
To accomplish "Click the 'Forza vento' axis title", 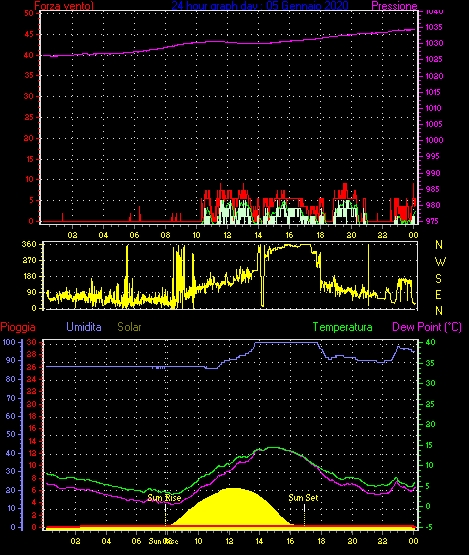I will point(64,5).
